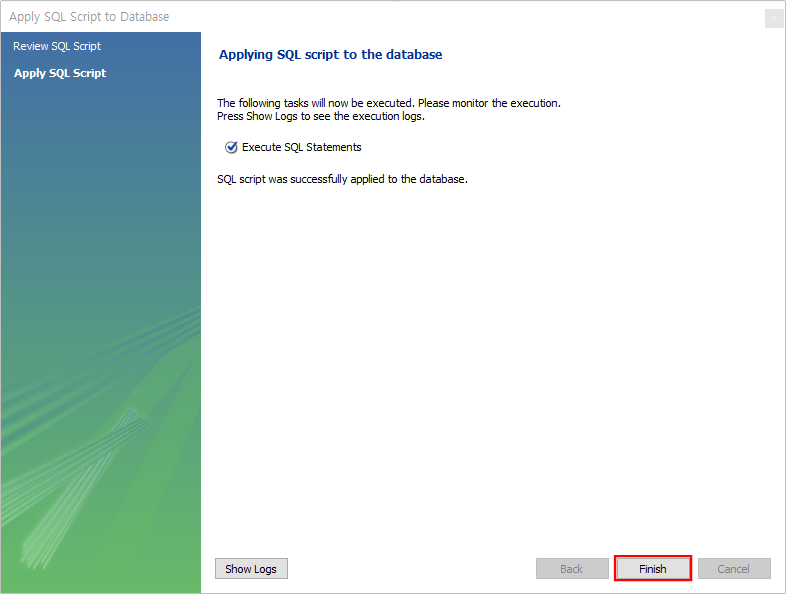Open the Show Logs view
The image size is (786, 594).
[251, 568]
